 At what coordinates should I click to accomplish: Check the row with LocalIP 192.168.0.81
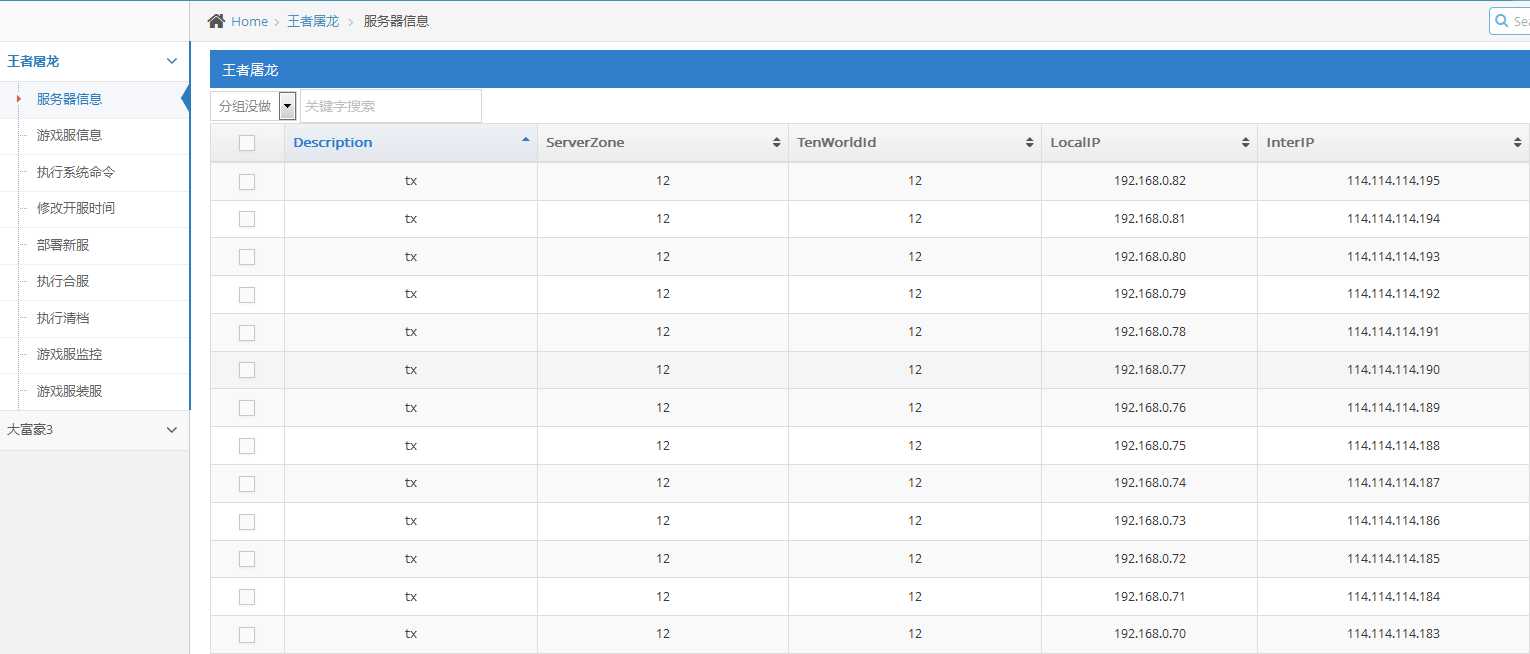click(247, 219)
